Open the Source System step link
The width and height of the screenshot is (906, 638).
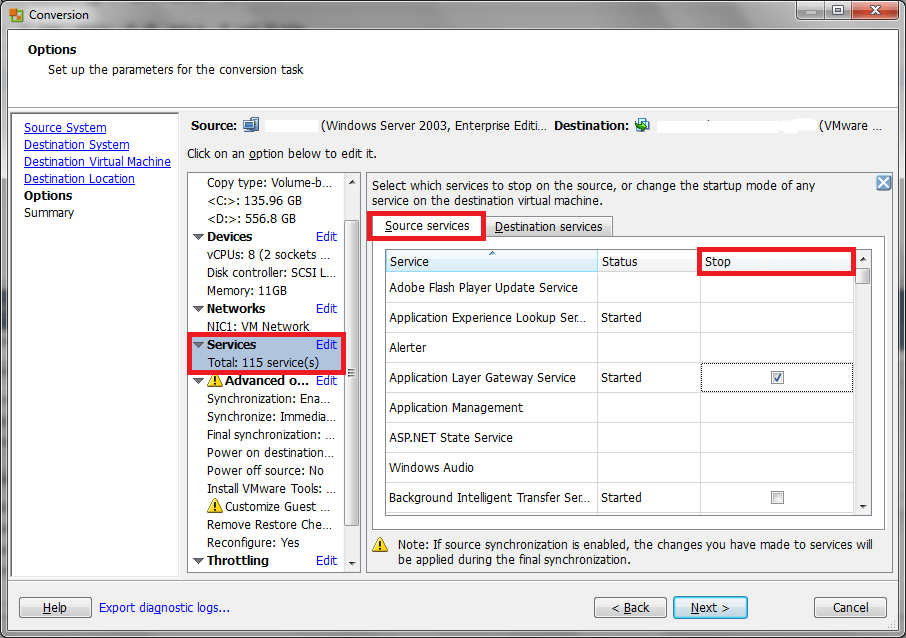pyautogui.click(x=65, y=128)
